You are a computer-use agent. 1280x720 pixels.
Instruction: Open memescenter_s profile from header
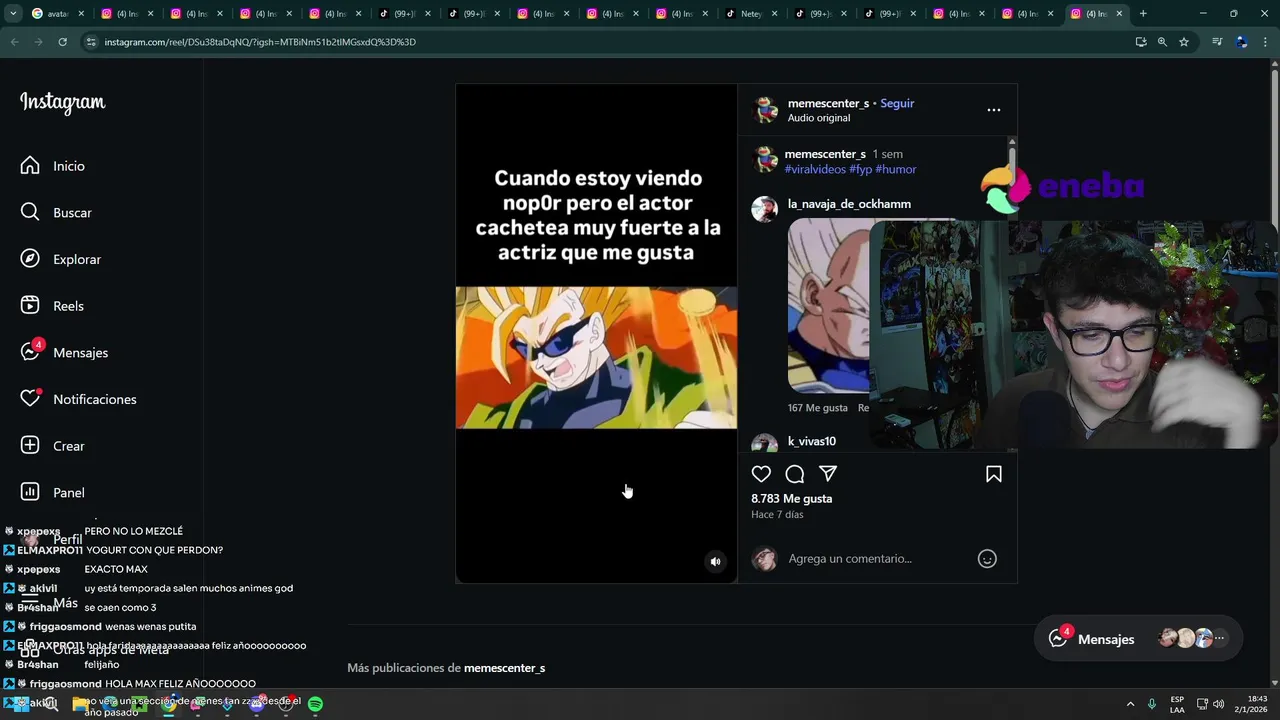[828, 103]
